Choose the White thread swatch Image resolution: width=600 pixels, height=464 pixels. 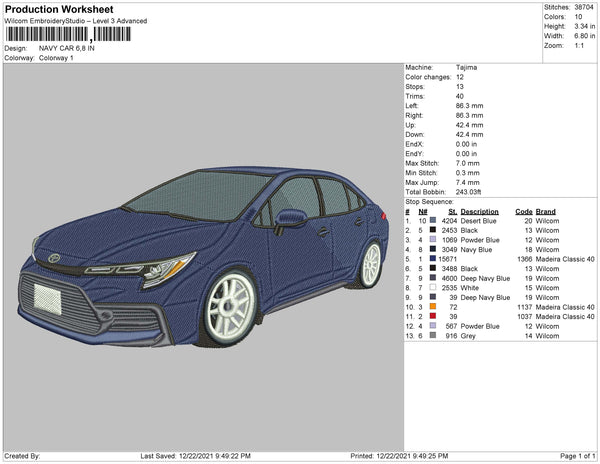[x=431, y=287]
